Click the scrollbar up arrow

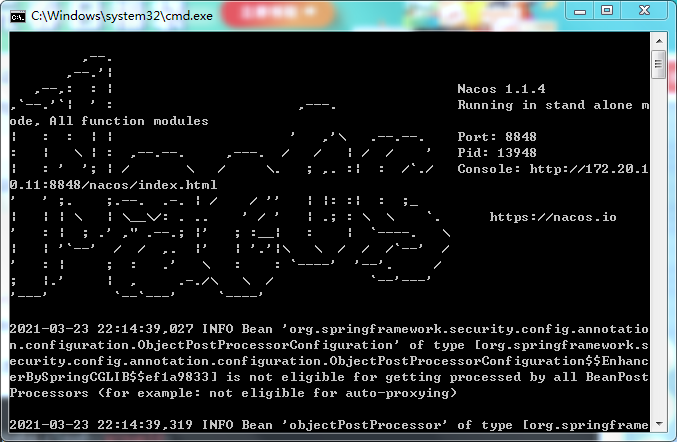pos(659,41)
